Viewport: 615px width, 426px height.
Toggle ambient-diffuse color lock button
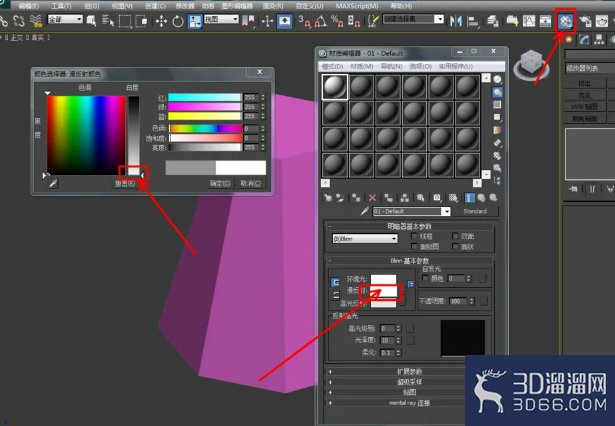[x=335, y=282]
